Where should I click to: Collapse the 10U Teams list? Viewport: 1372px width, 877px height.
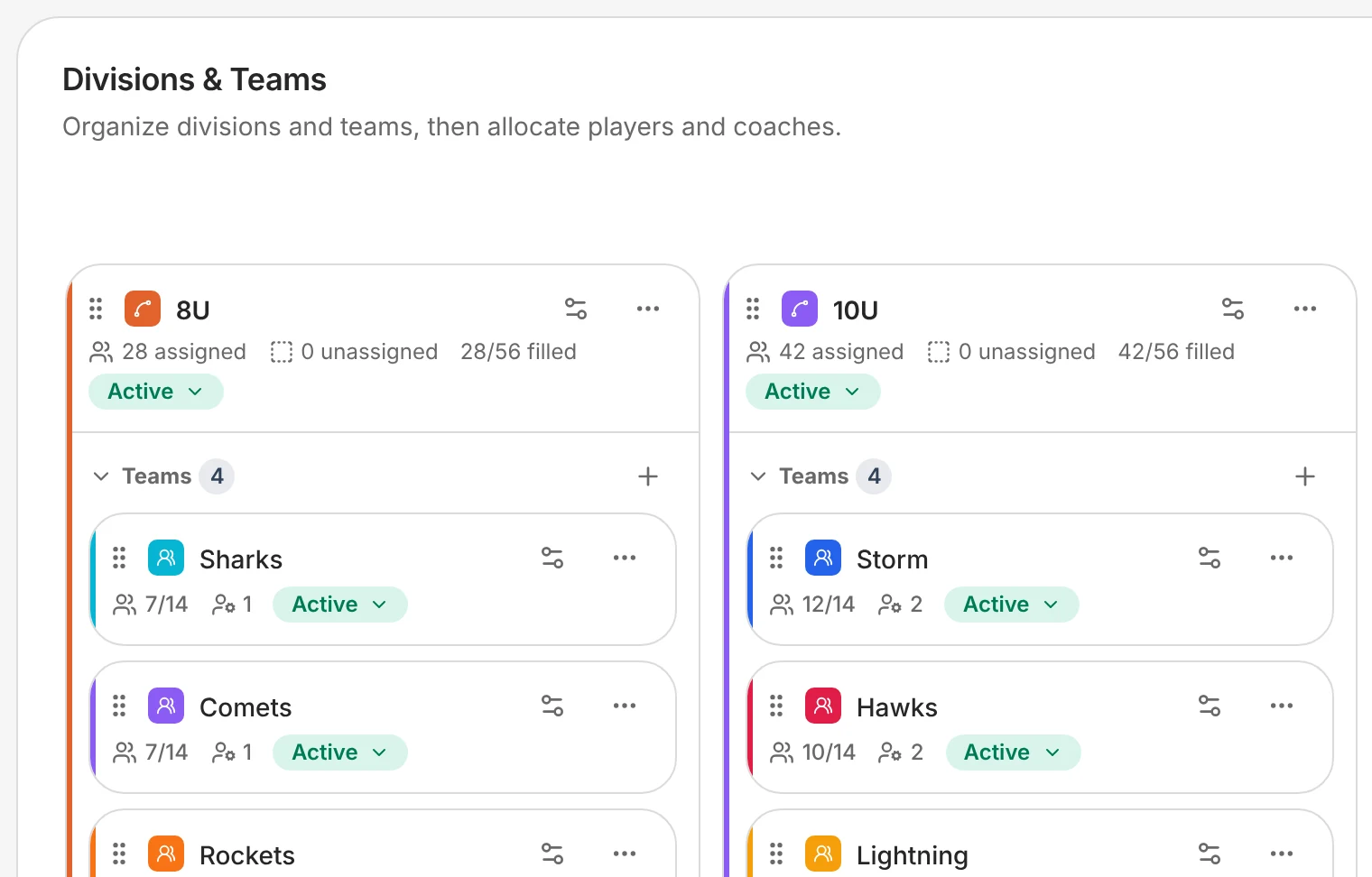pyautogui.click(x=758, y=476)
